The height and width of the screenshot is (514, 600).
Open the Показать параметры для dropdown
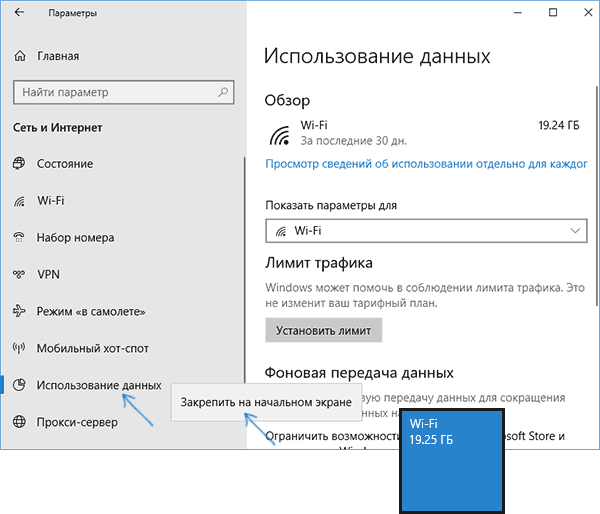[x=426, y=231]
